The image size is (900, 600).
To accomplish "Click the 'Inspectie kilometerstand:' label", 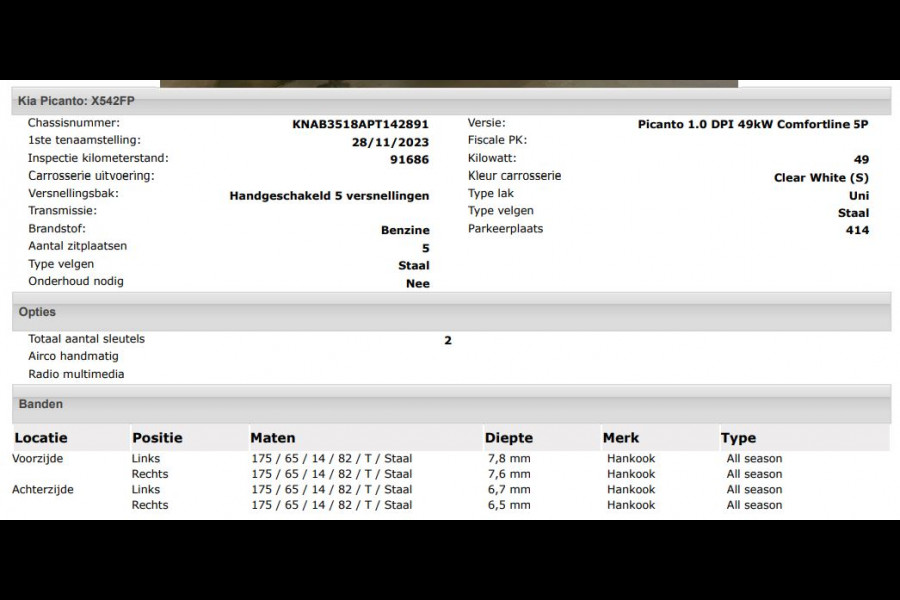I will 99,158.
